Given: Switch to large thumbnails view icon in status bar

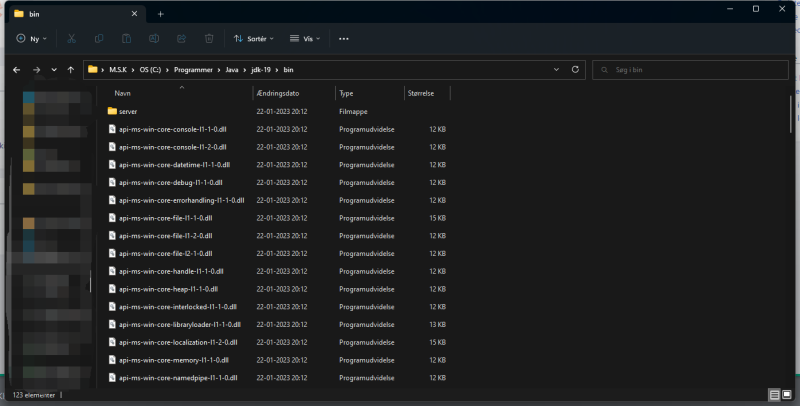Looking at the screenshot, I should click(x=787, y=395).
